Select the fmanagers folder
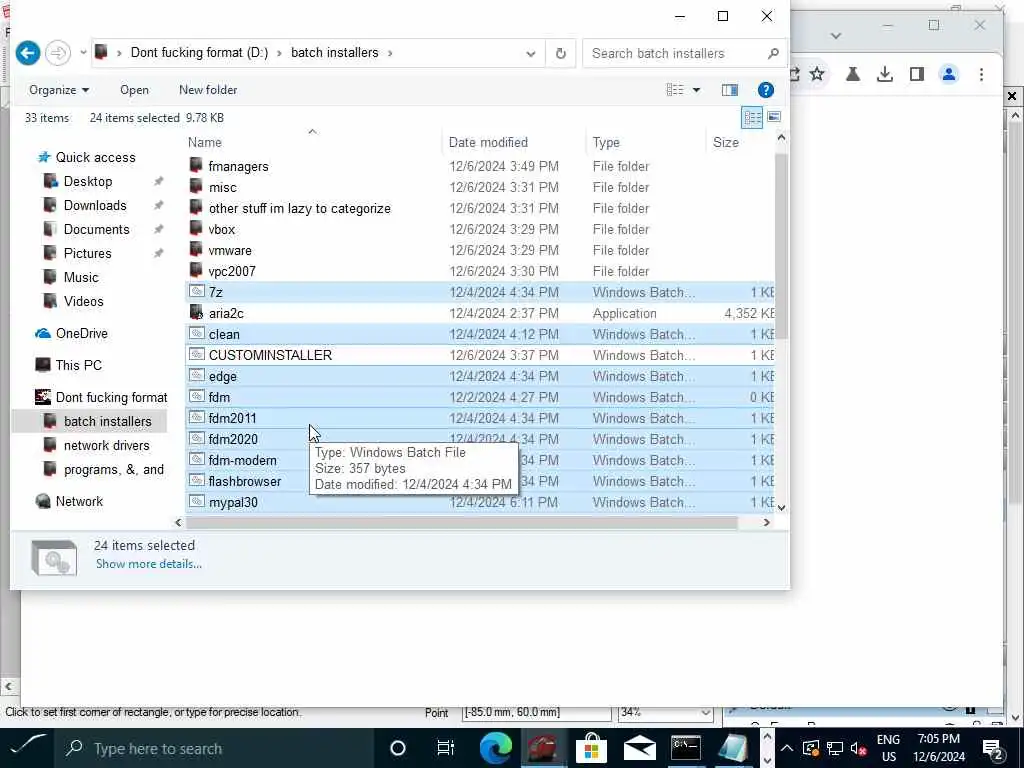Screen dimensions: 1024x768 [238, 167]
